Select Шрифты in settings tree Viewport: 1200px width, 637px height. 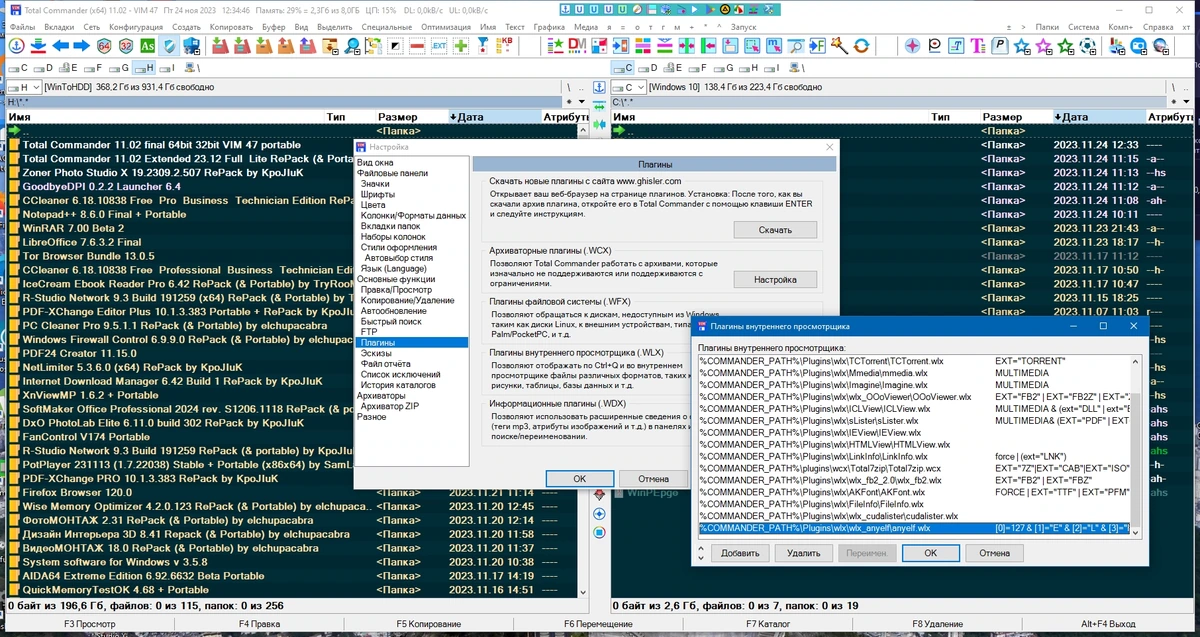pos(379,194)
